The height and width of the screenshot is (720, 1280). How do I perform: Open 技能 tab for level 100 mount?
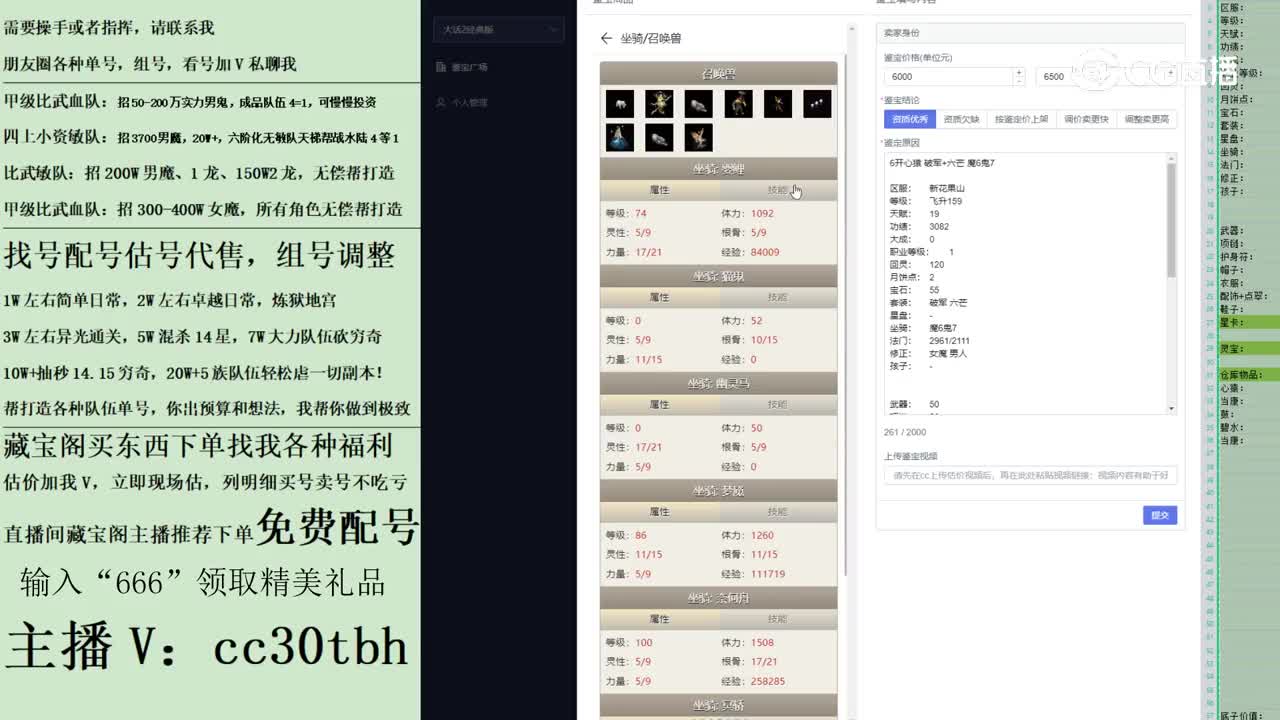(778, 619)
